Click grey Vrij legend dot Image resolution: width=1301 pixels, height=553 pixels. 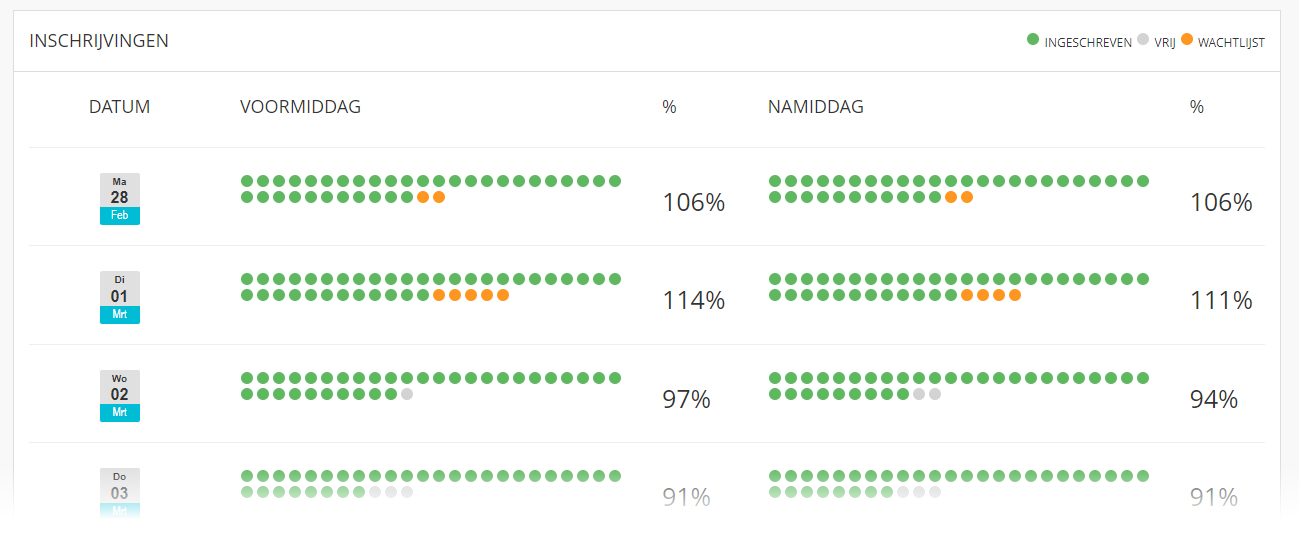1143,40
